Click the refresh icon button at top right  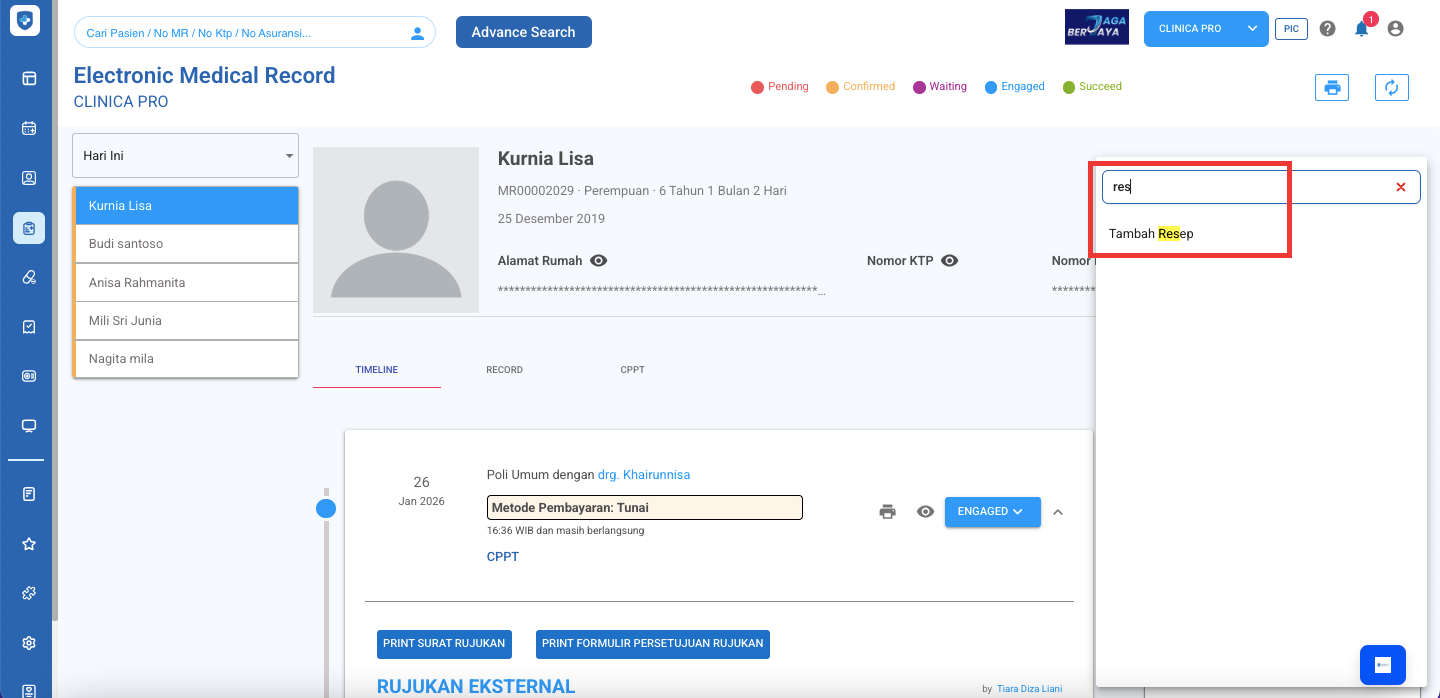(1391, 88)
